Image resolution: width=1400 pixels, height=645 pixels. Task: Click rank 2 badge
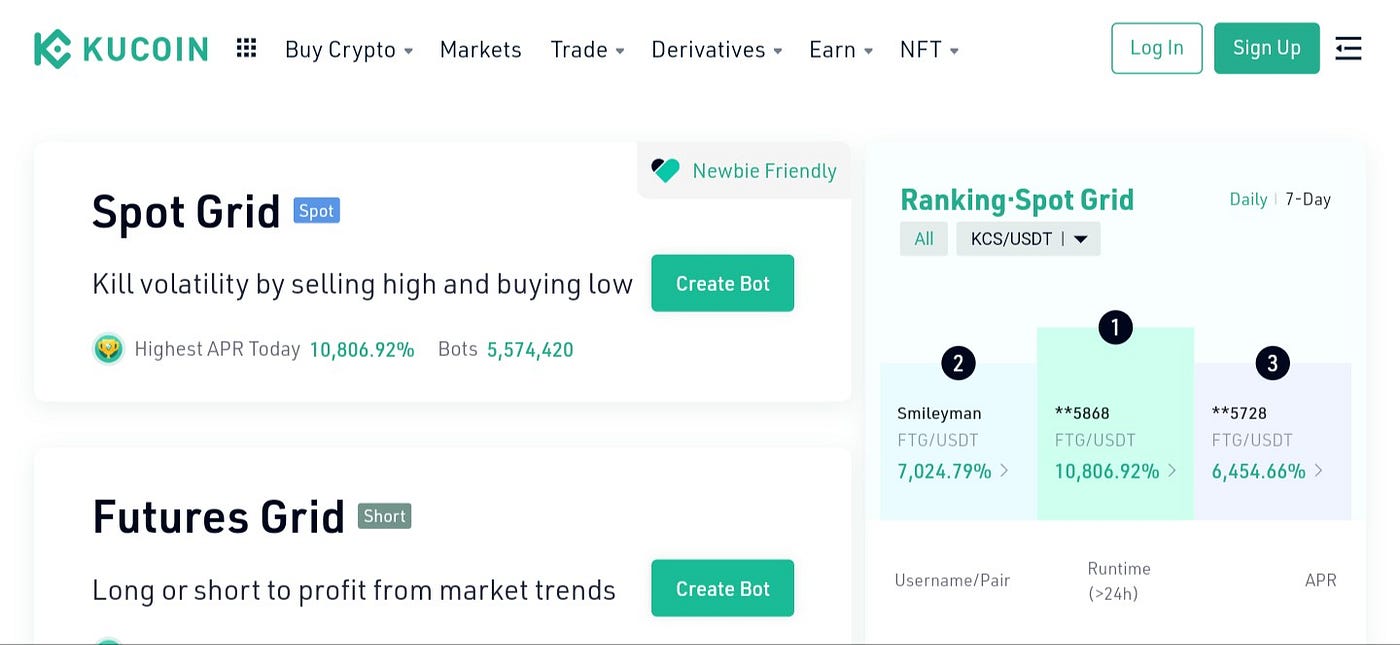click(x=958, y=363)
